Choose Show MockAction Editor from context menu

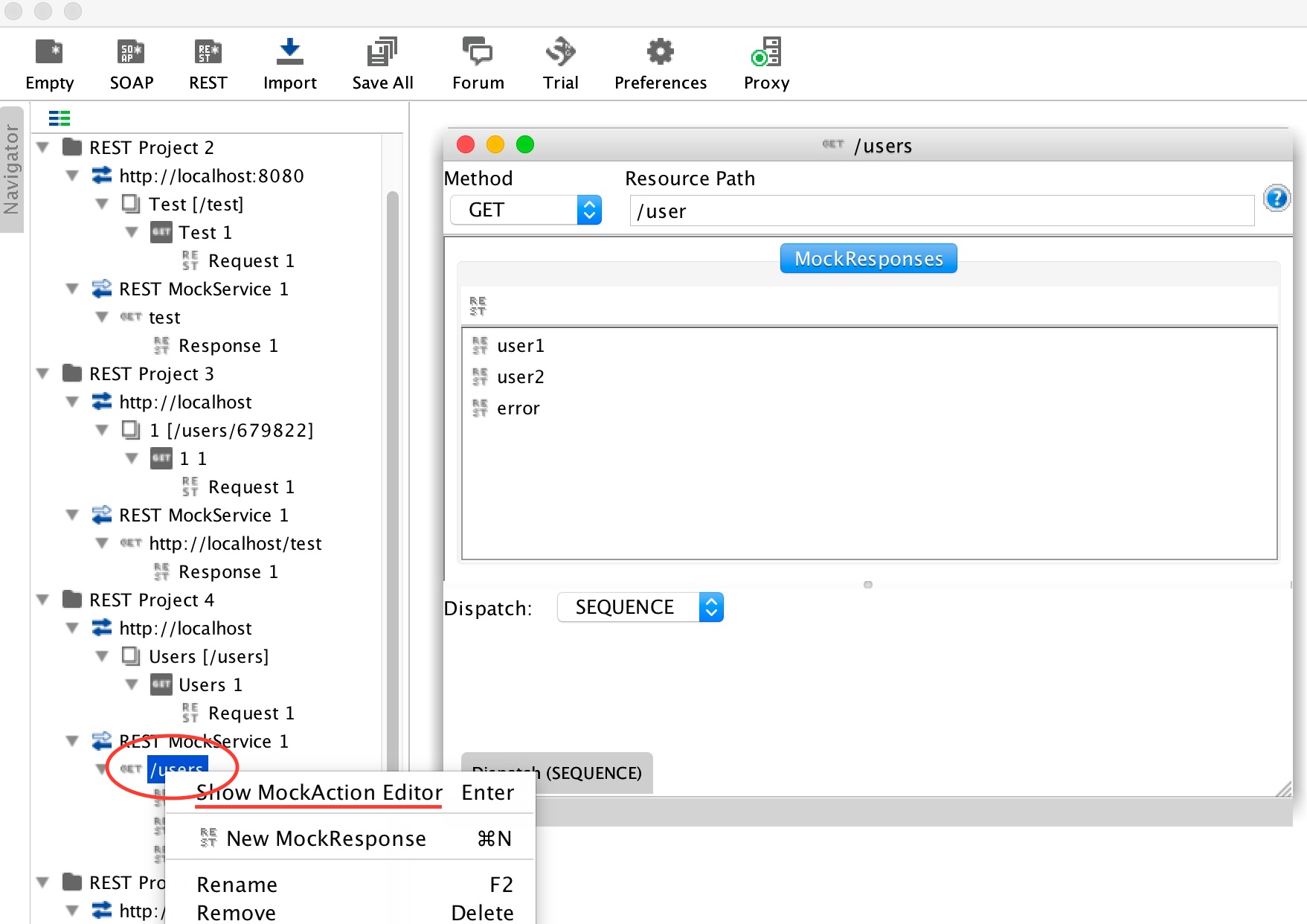[350, 792]
